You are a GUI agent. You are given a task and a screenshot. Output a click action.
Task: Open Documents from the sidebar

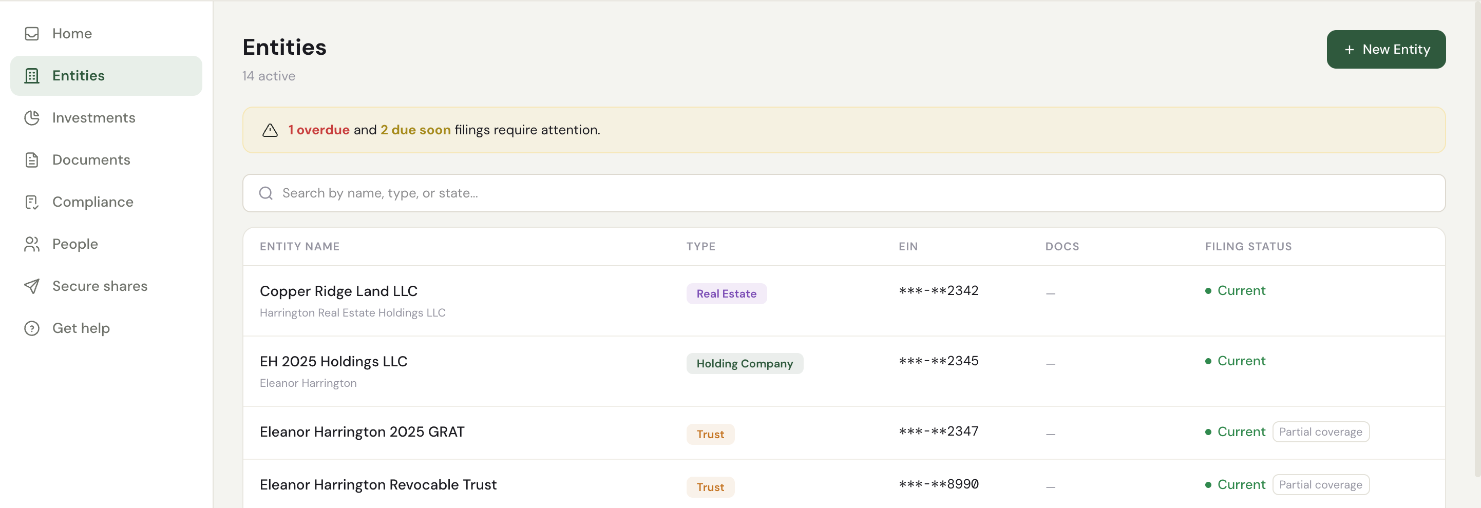[106, 159]
